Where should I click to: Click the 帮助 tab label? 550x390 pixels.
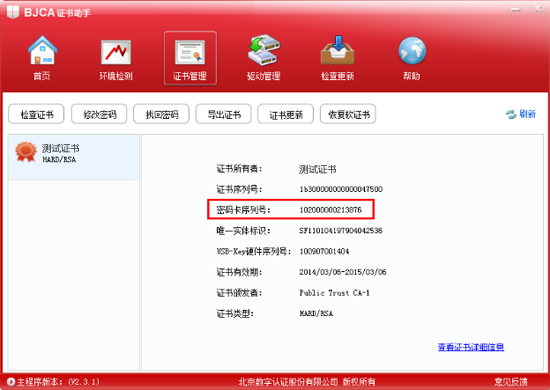point(411,76)
